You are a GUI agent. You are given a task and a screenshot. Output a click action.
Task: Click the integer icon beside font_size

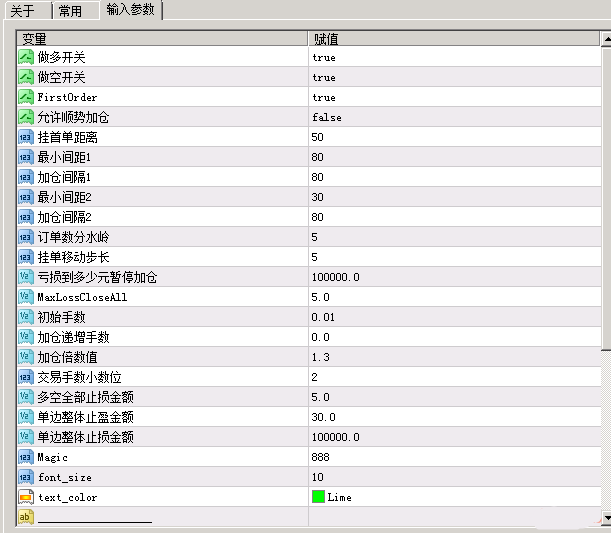(x=26, y=477)
